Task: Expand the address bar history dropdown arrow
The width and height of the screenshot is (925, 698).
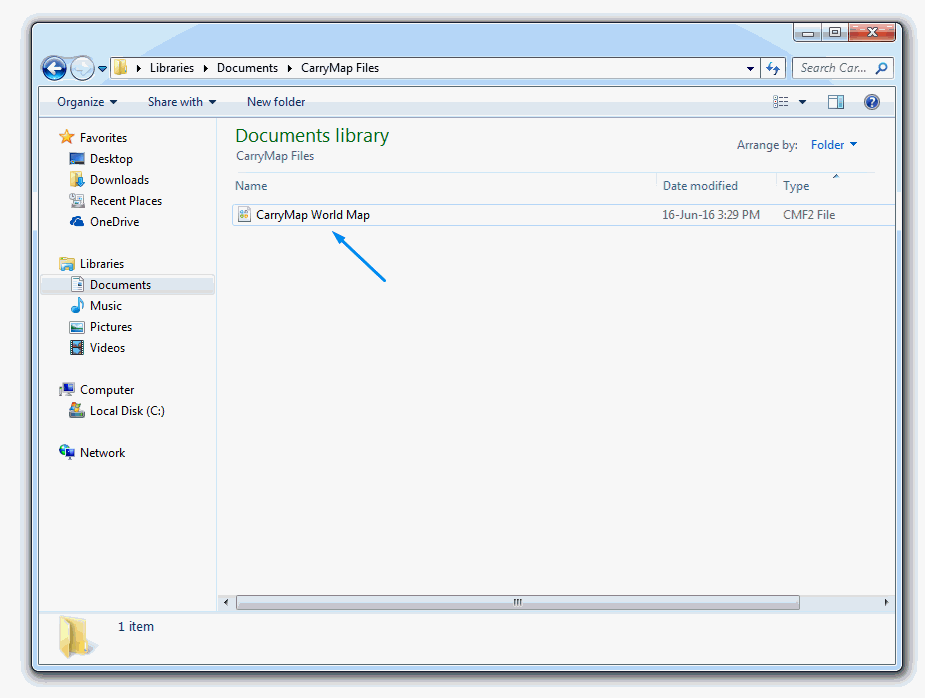Action: coord(751,69)
